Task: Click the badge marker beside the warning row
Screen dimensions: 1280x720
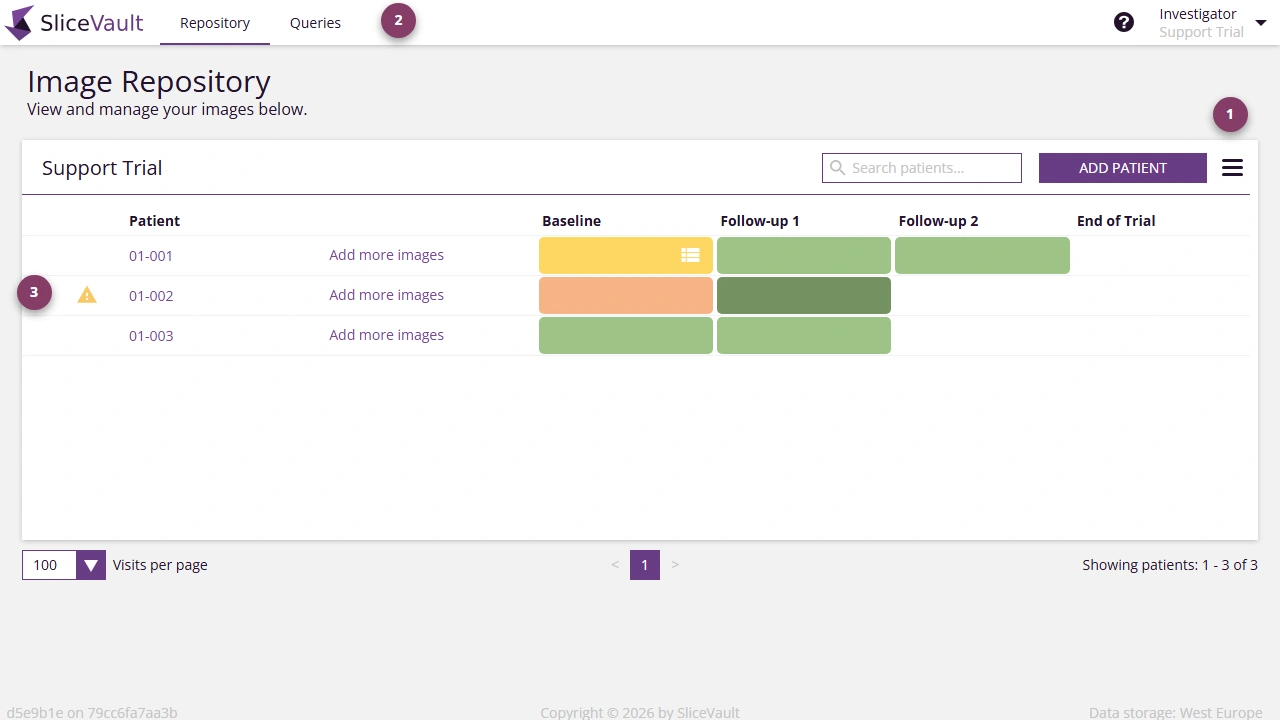Action: (34, 292)
